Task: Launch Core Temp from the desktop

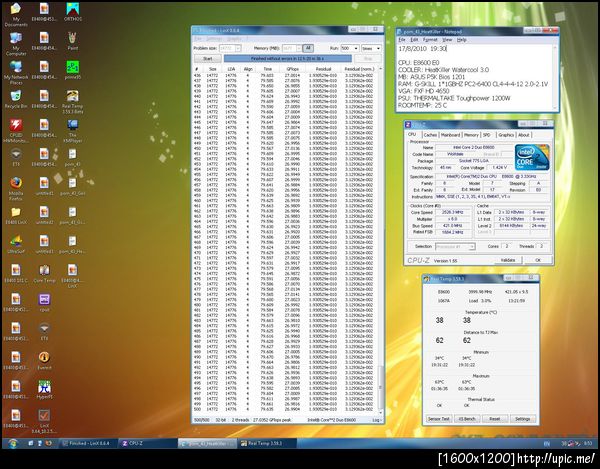Action: [x=44, y=274]
